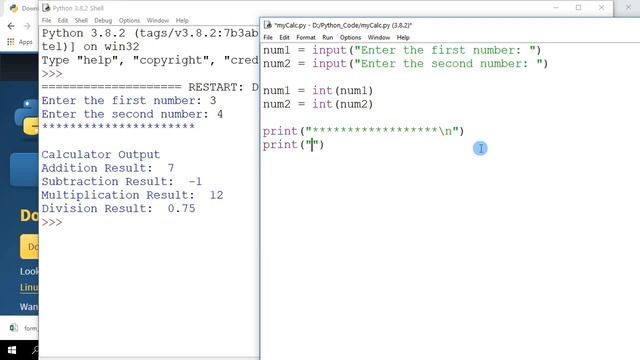Viewport: 640px width, 360px height.
Task: Open the Help menu in myCalc.py editor
Action: pos(403,38)
